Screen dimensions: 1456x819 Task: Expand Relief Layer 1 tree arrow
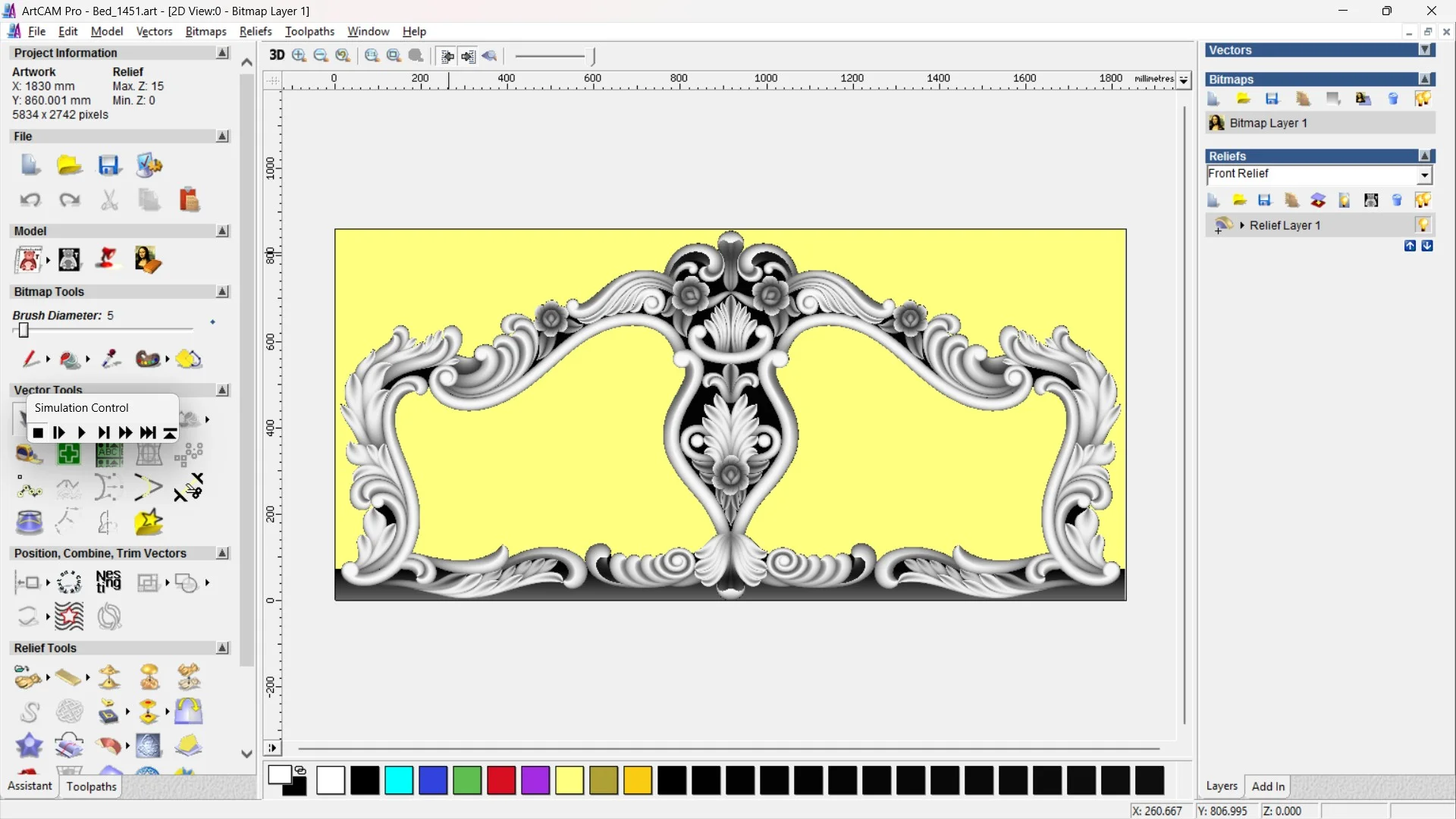coord(1241,225)
